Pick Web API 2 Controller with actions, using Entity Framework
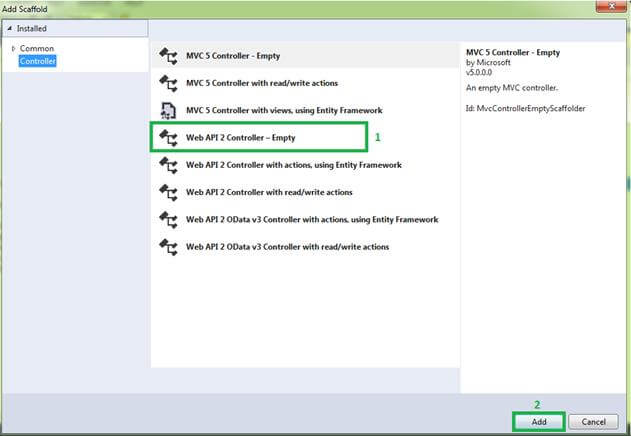 (305, 165)
